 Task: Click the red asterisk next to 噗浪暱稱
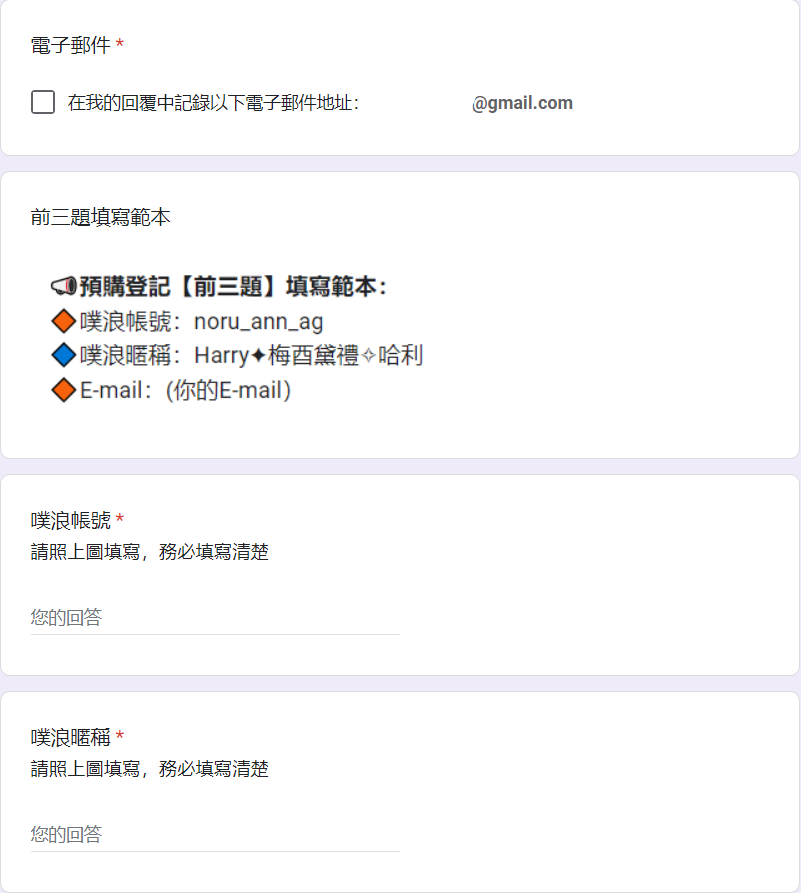point(120,735)
